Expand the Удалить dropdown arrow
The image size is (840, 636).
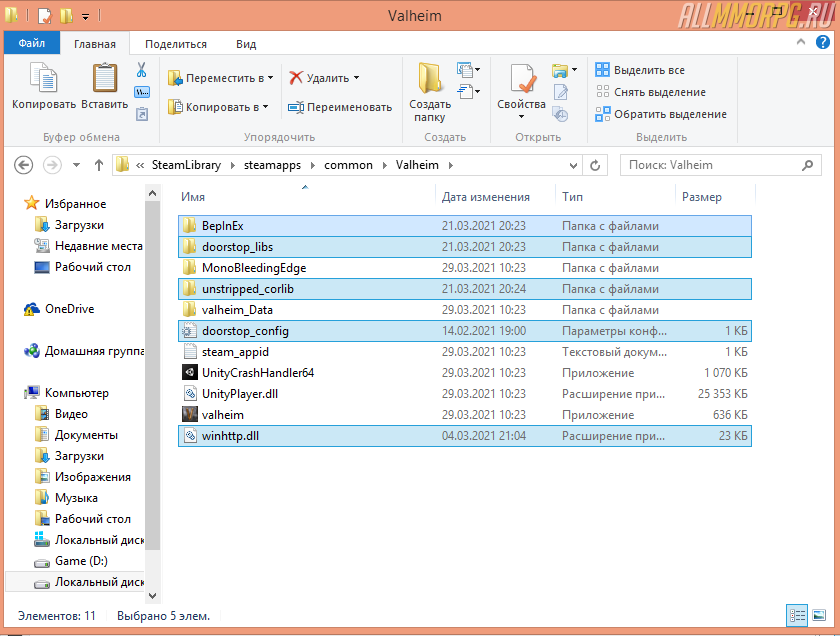[356, 78]
